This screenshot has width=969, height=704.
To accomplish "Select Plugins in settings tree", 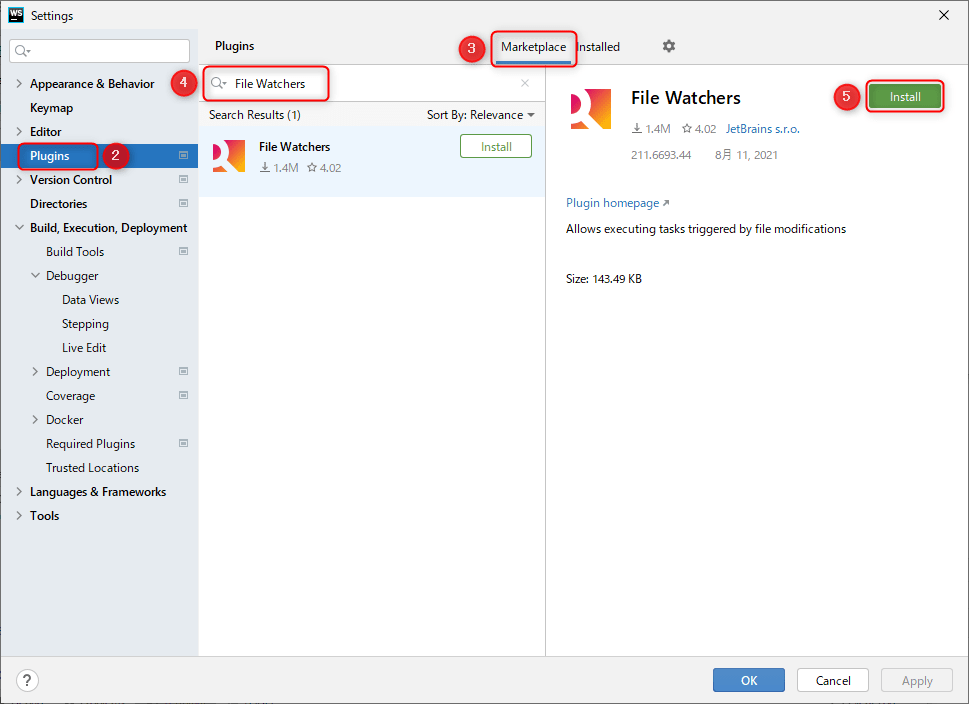I will (x=49, y=156).
